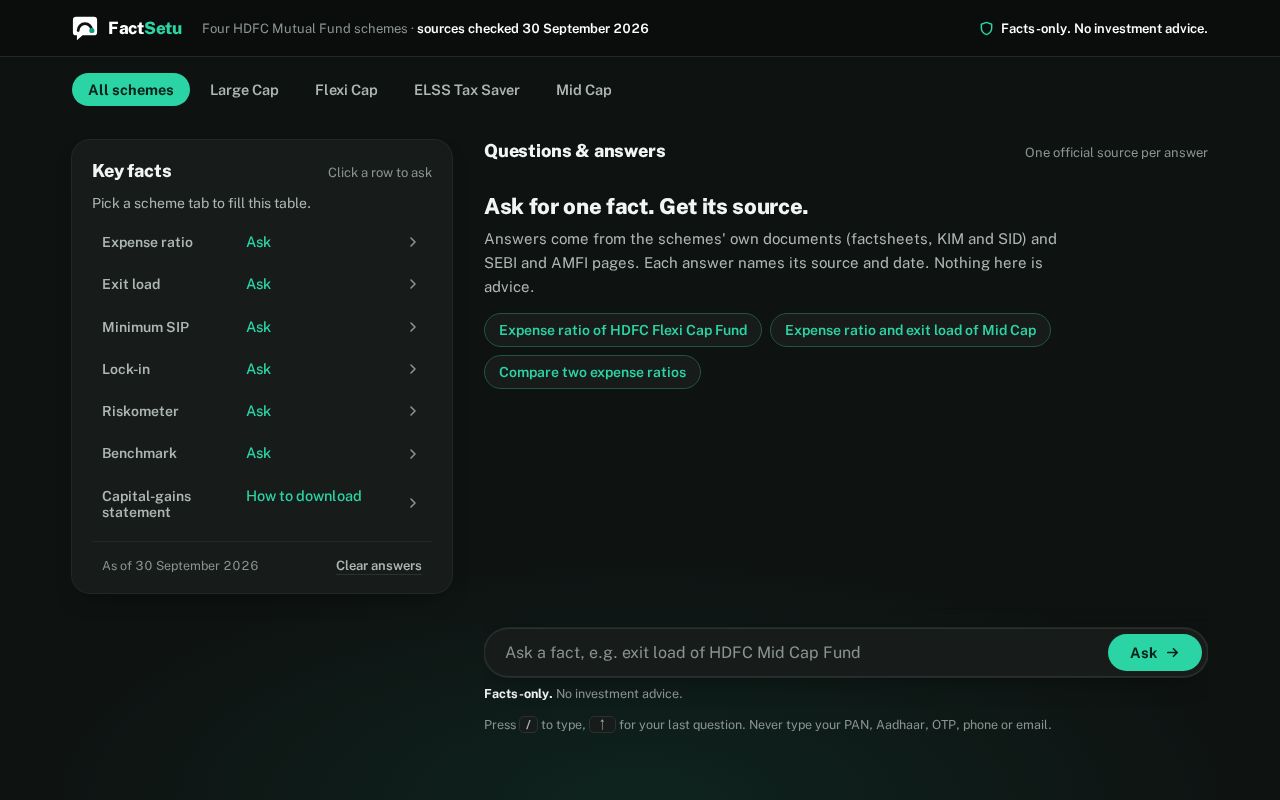Click the shield icon beside Facts-only notice
This screenshot has height=800, width=1280.
coord(986,29)
